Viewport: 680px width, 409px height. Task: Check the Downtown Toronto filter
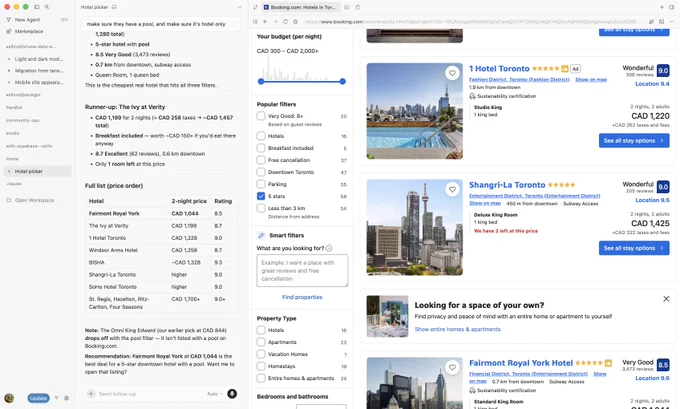[x=261, y=172]
